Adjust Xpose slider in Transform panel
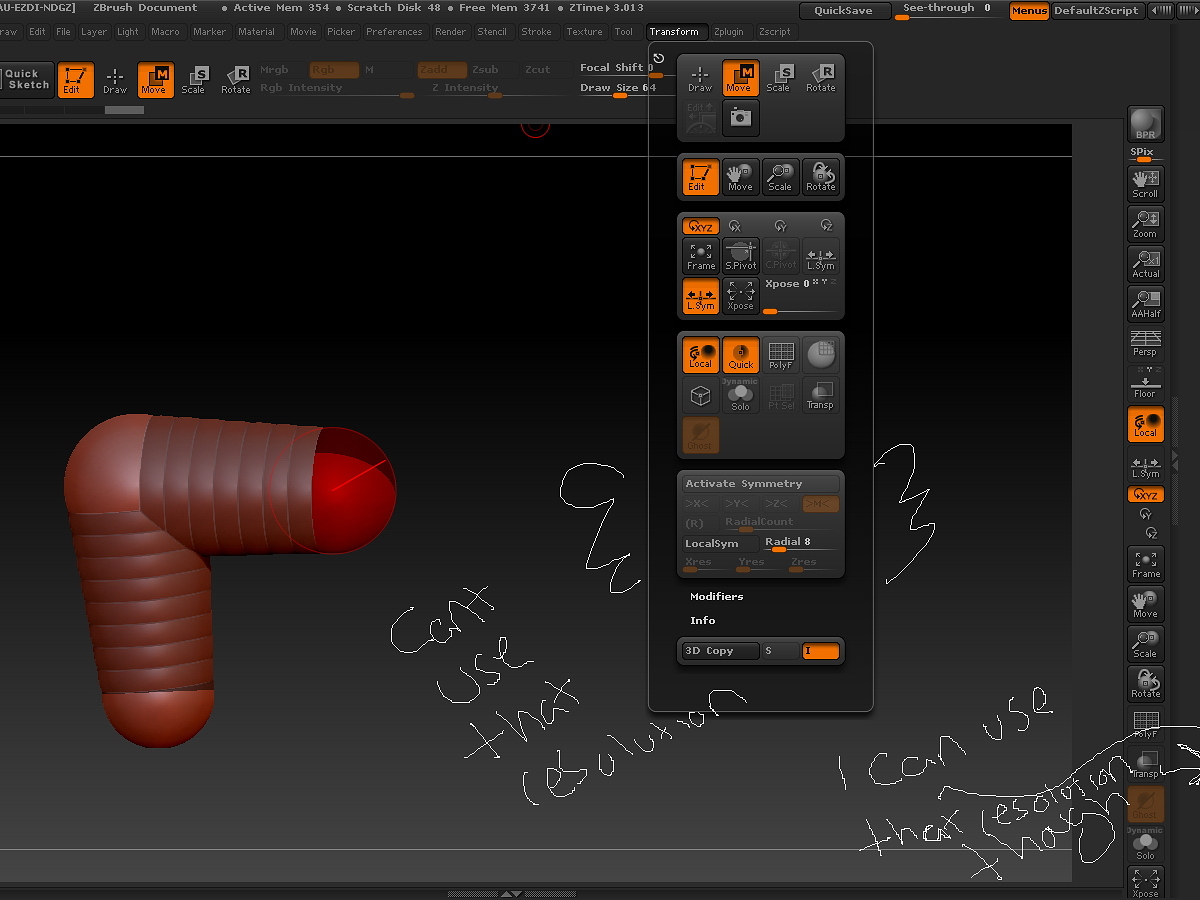 [800, 297]
